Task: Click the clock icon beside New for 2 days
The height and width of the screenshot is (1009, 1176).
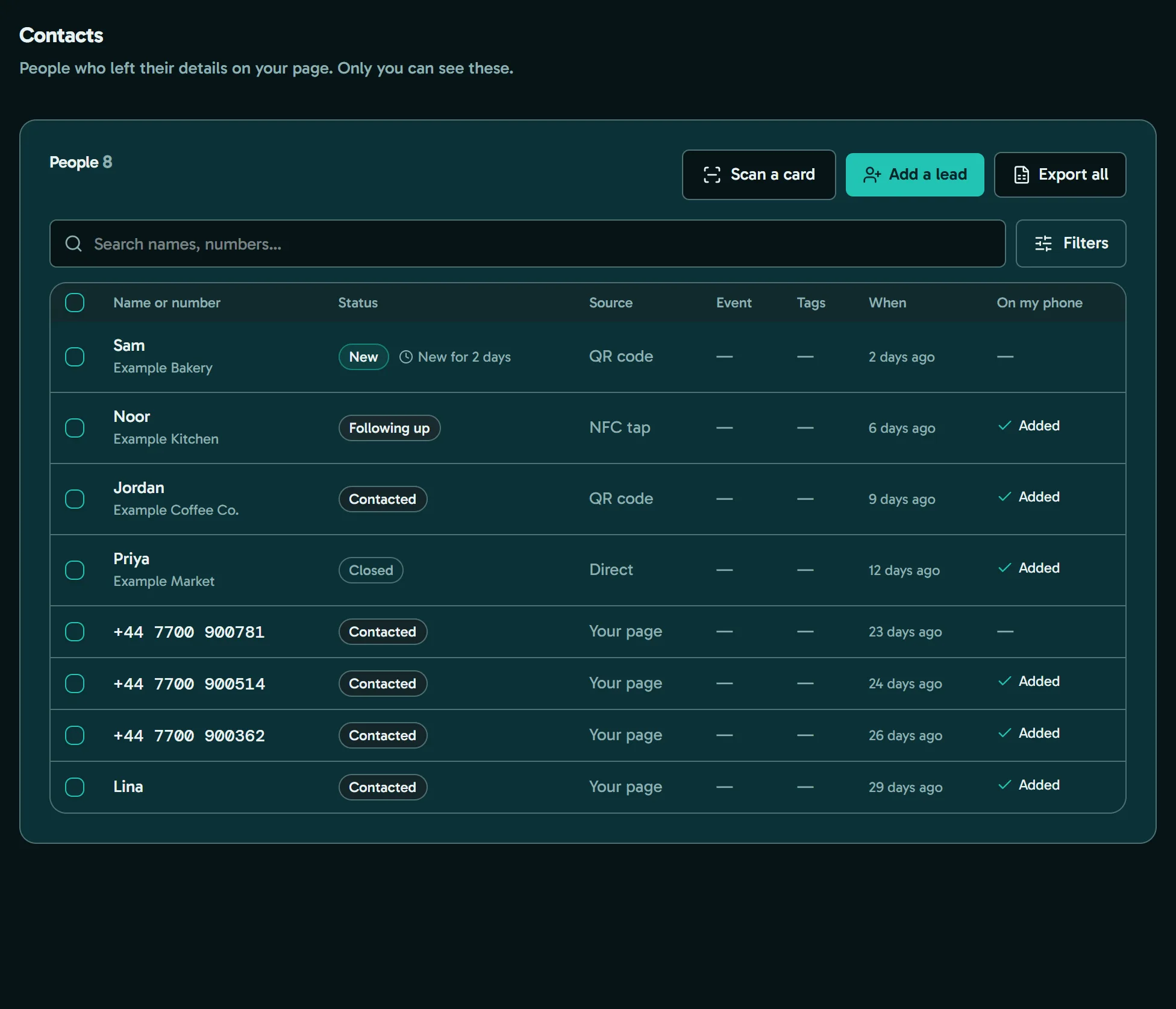Action: 406,357
